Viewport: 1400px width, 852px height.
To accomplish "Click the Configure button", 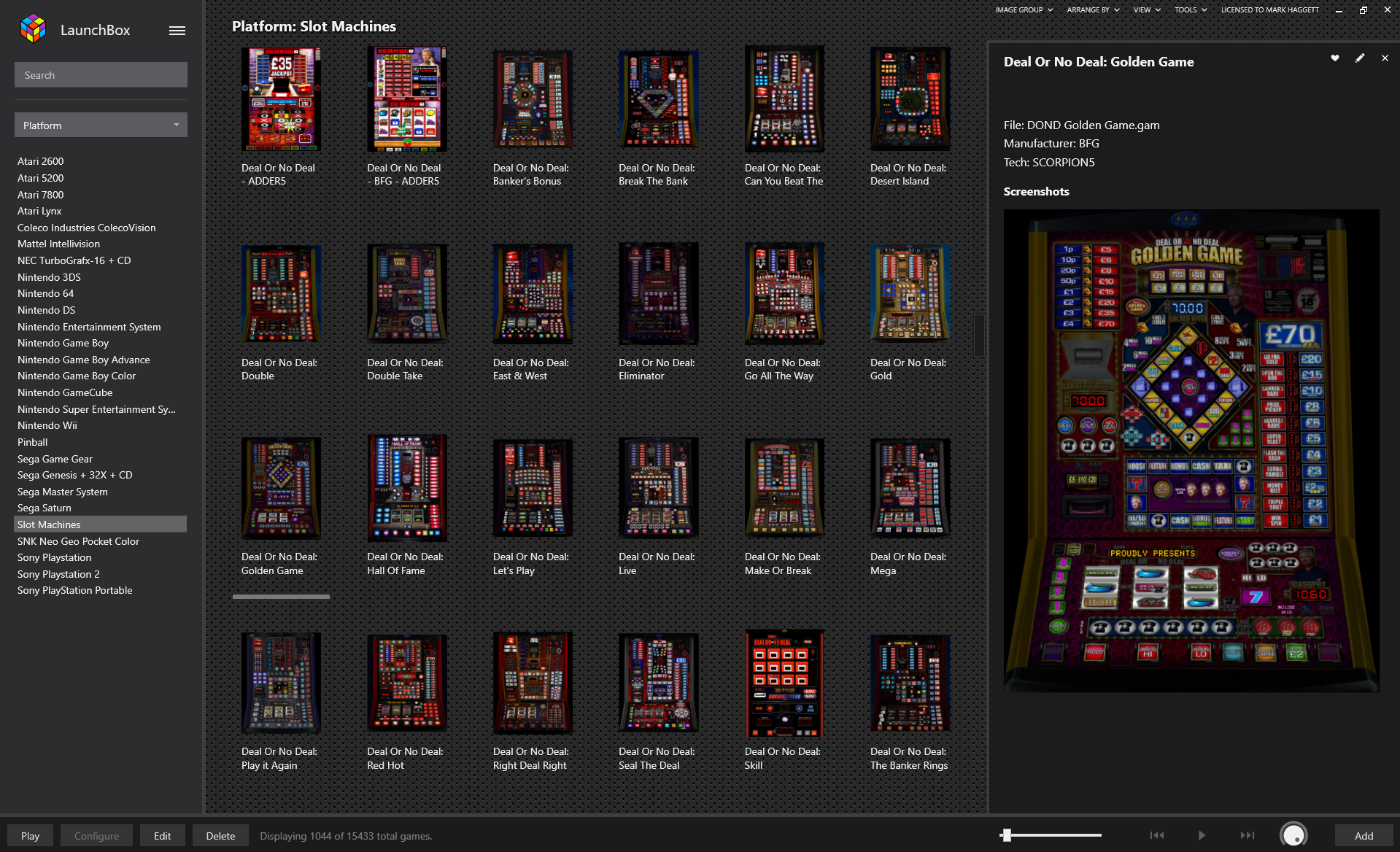I will [x=96, y=836].
